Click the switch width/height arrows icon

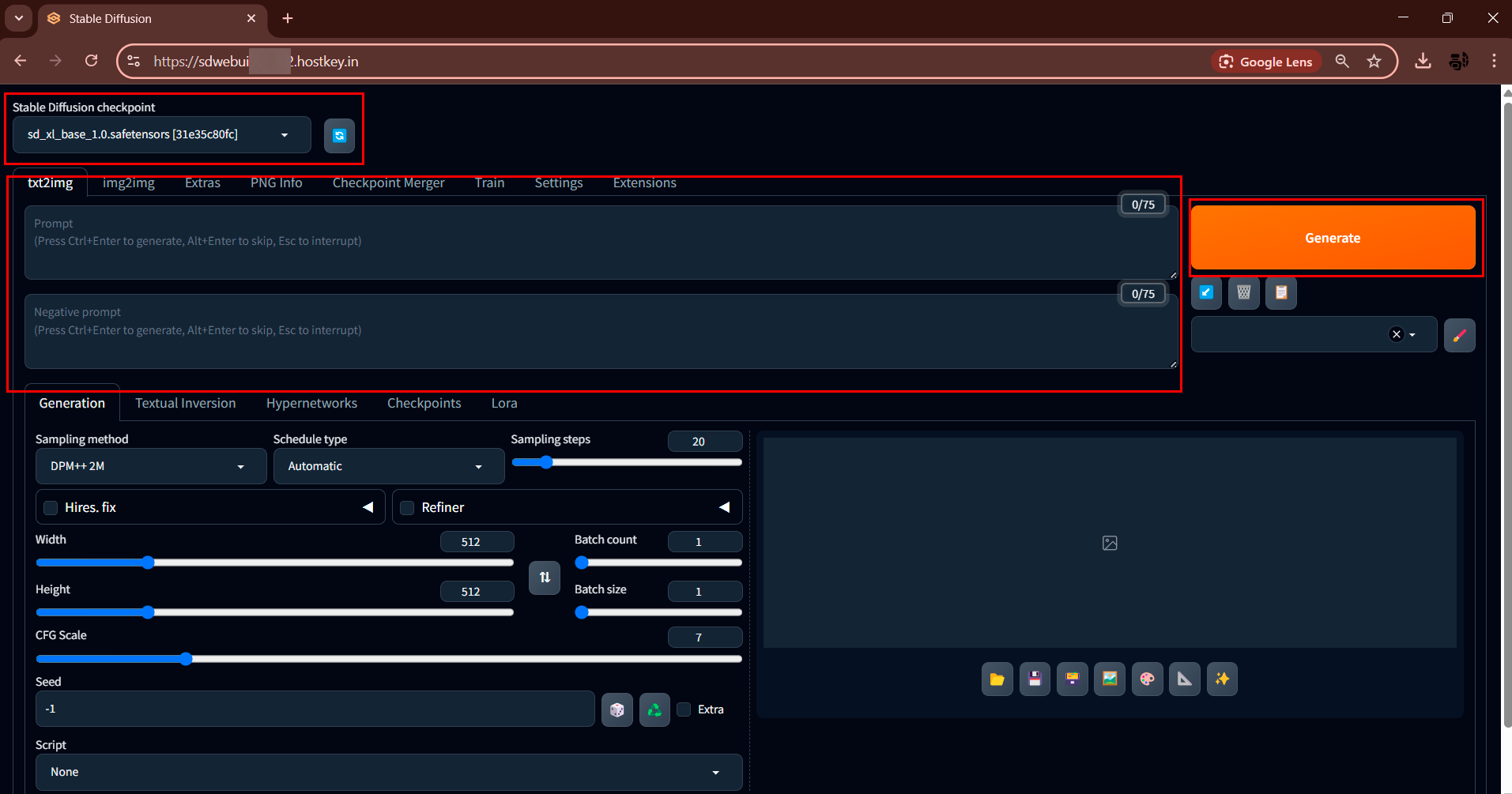545,578
